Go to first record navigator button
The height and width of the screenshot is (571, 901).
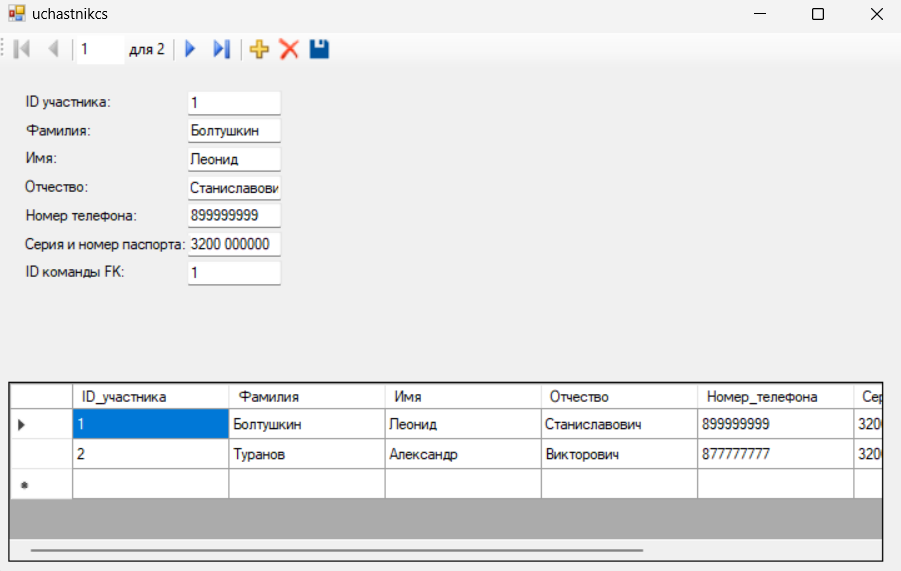[x=22, y=49]
